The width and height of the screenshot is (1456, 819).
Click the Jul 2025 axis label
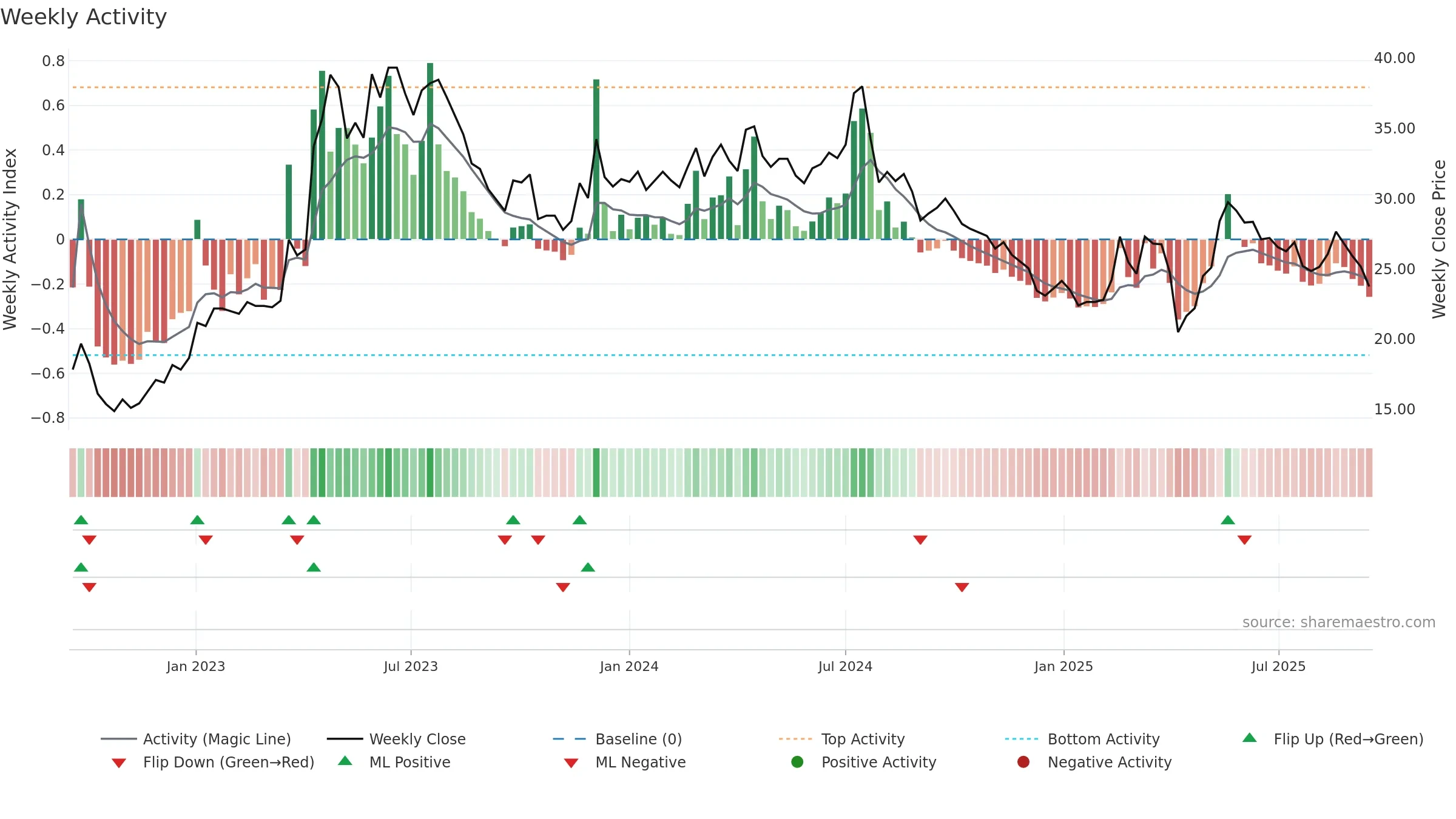[1278, 666]
